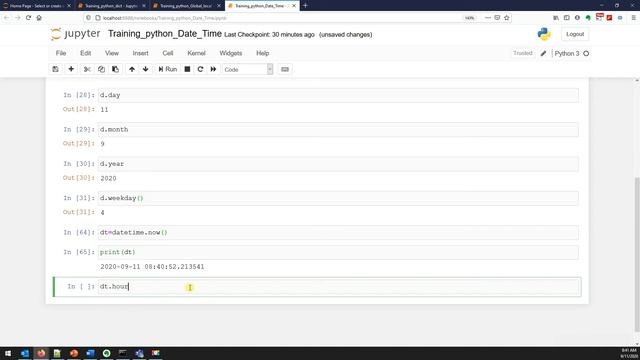Move selected cell up

pyautogui.click(x=132, y=69)
